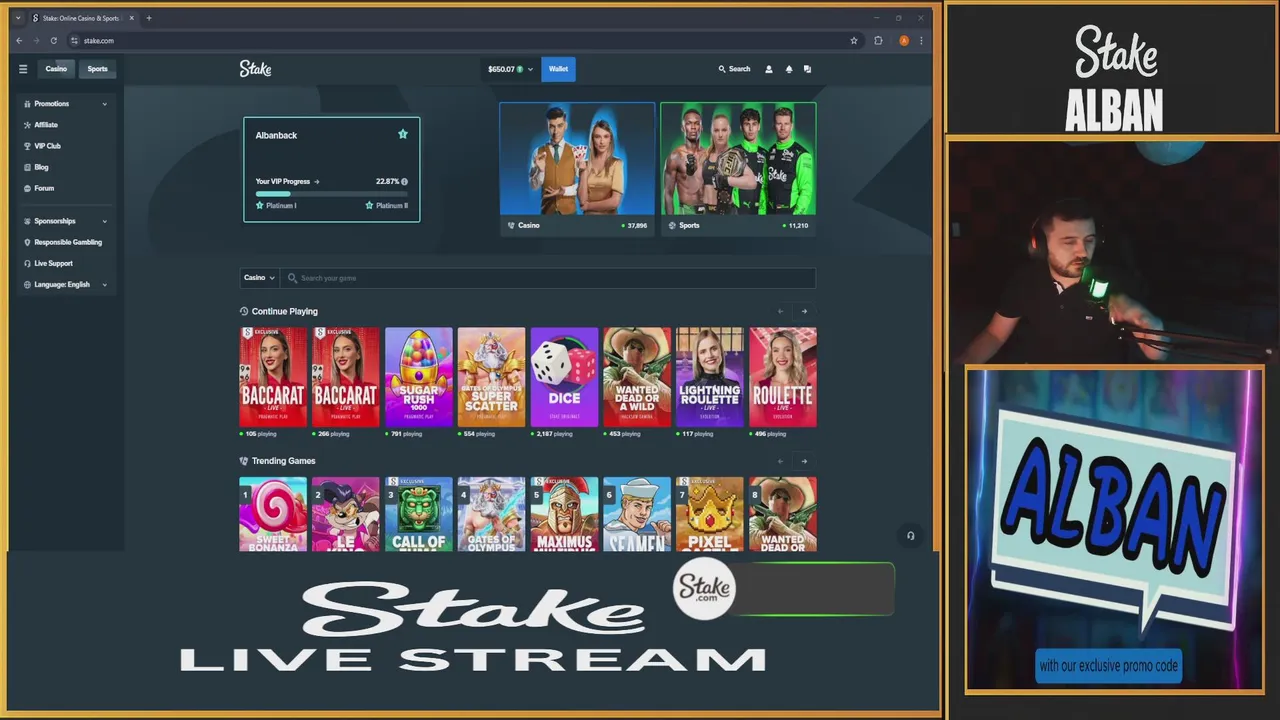Open Maximus trending game number 5
Viewport: 1280px width, 720px height.
pyautogui.click(x=564, y=514)
